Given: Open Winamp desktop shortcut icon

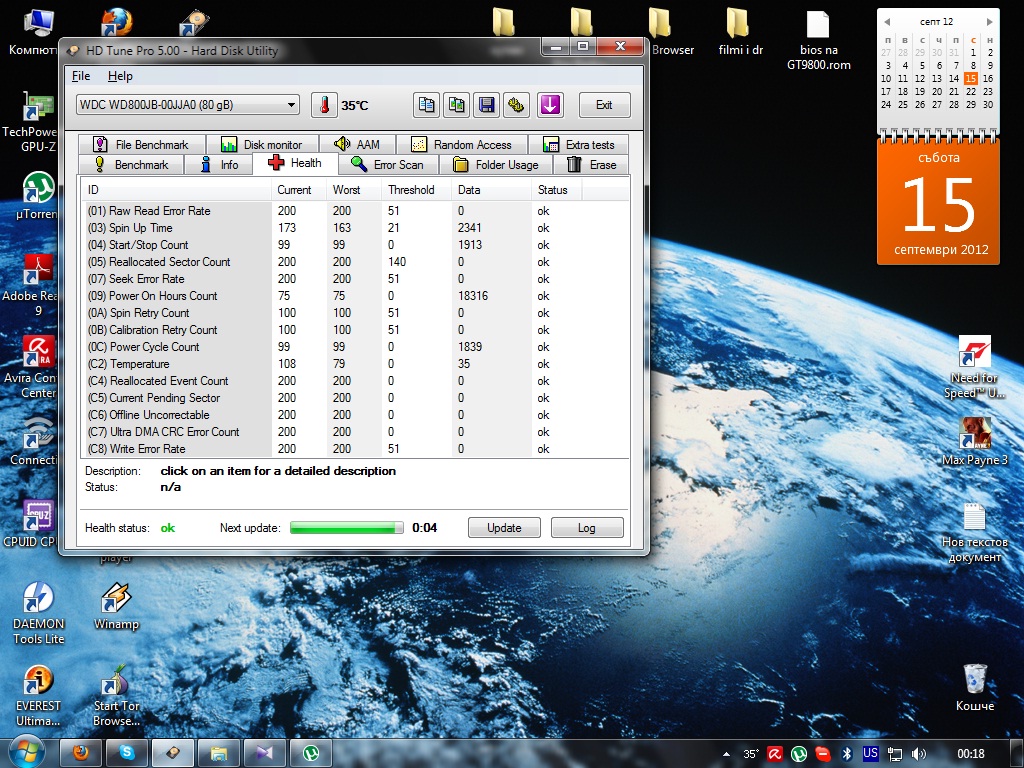Looking at the screenshot, I should (x=116, y=598).
